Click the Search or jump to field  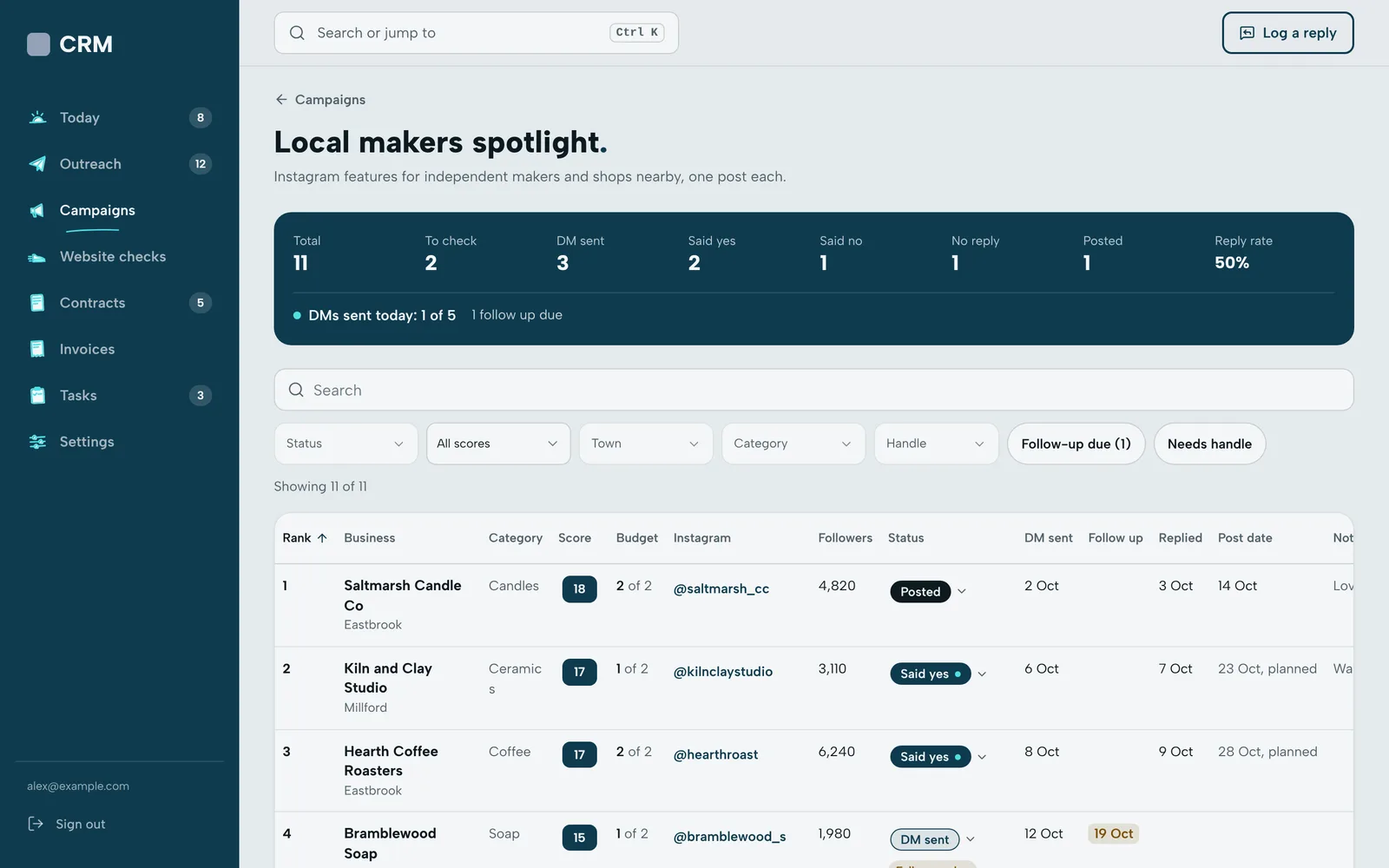476,33
